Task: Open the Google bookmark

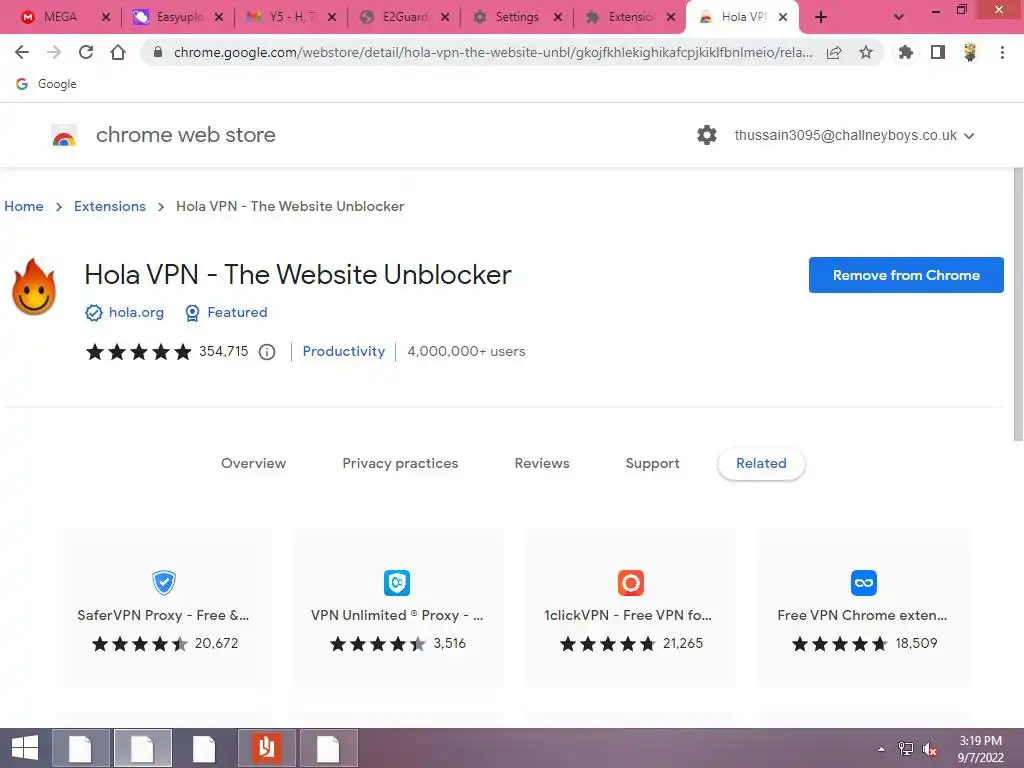Action: point(47,84)
